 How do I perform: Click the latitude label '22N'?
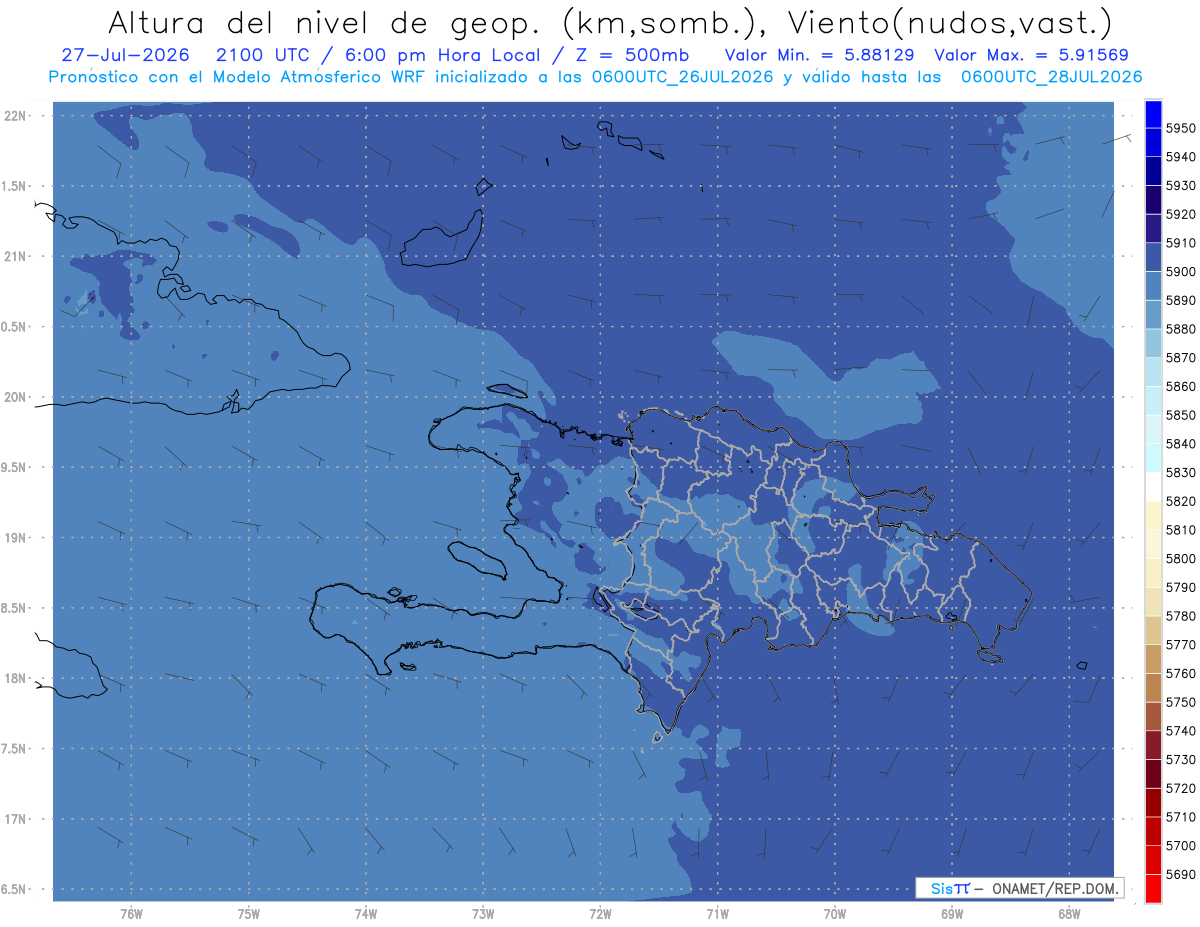pyautogui.click(x=17, y=116)
